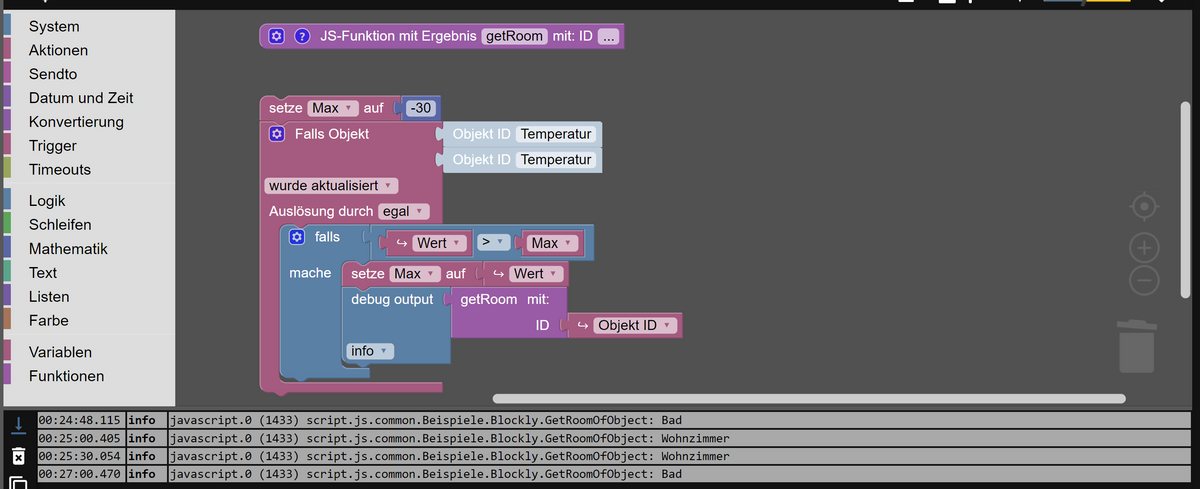Open the Logik block category
Screen dimensions: 1200x489
(x=47, y=201)
